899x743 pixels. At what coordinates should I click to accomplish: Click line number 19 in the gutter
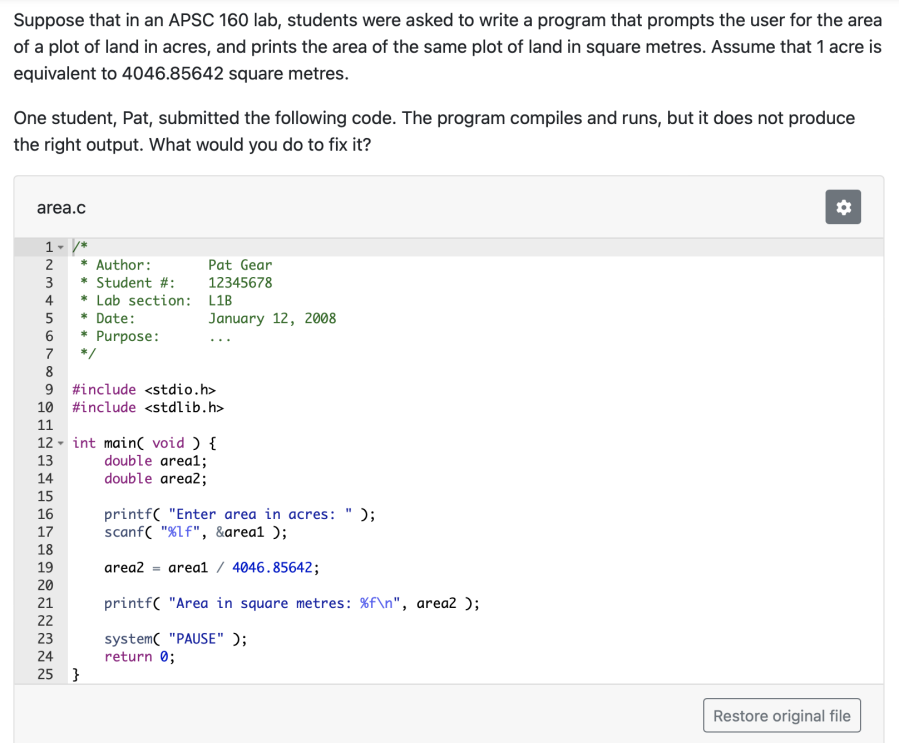[45, 567]
